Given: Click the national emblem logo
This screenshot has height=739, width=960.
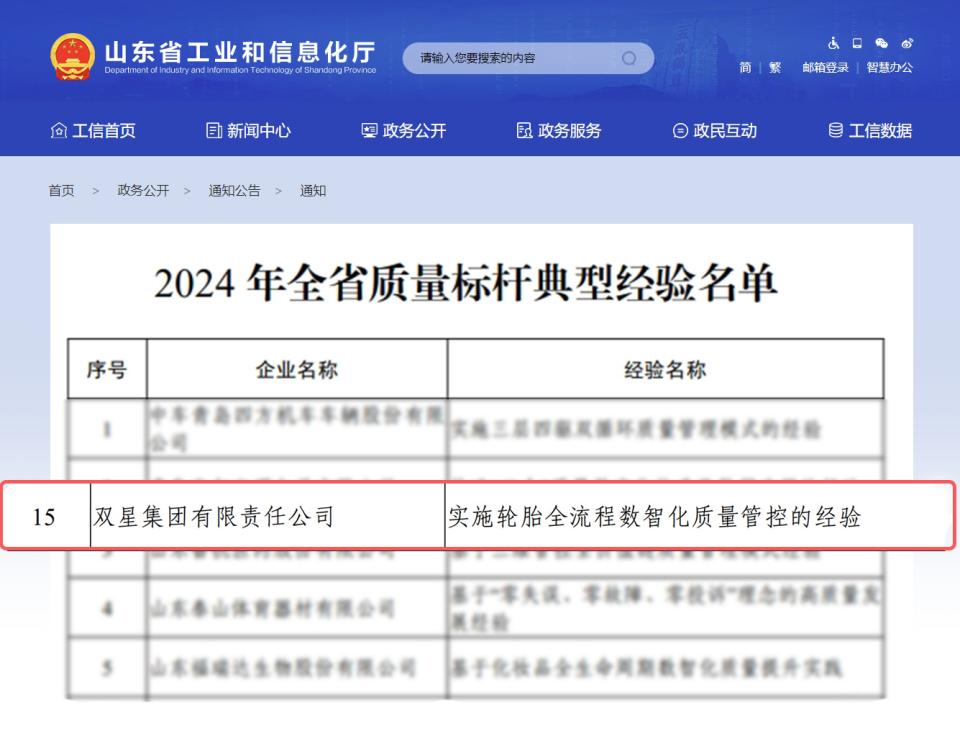Looking at the screenshot, I should 72,57.
